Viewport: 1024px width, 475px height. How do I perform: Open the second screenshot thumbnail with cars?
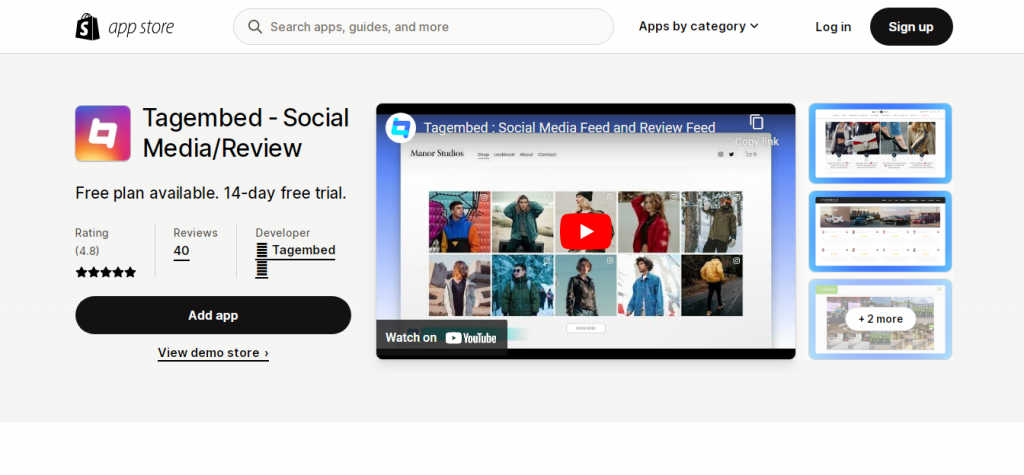pos(880,231)
